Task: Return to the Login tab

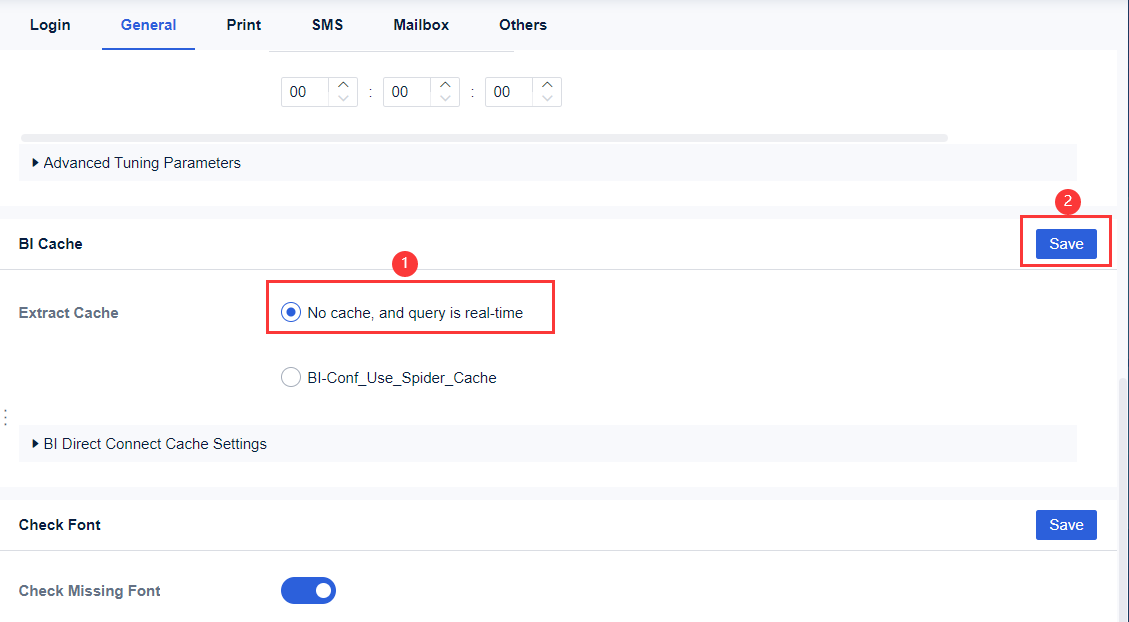Action: [50, 24]
